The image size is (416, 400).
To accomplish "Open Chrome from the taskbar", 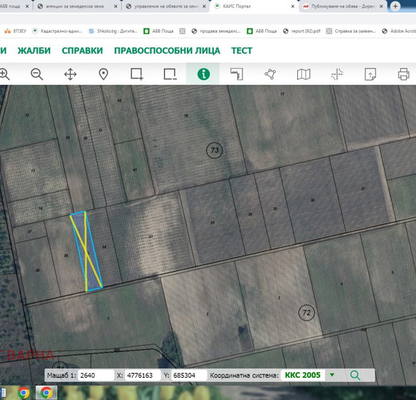I will pos(23,393).
